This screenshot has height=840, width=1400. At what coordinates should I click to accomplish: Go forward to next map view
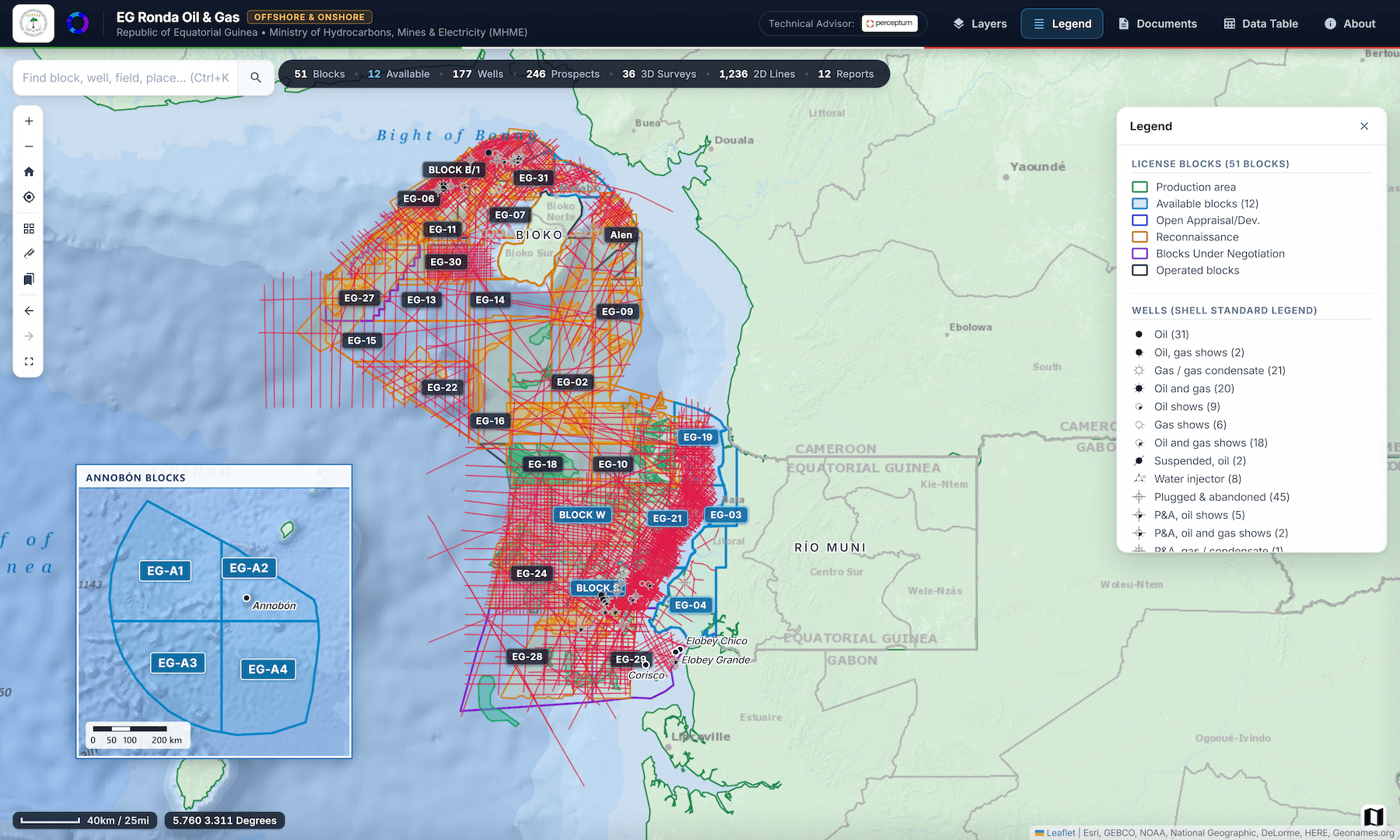[x=29, y=336]
